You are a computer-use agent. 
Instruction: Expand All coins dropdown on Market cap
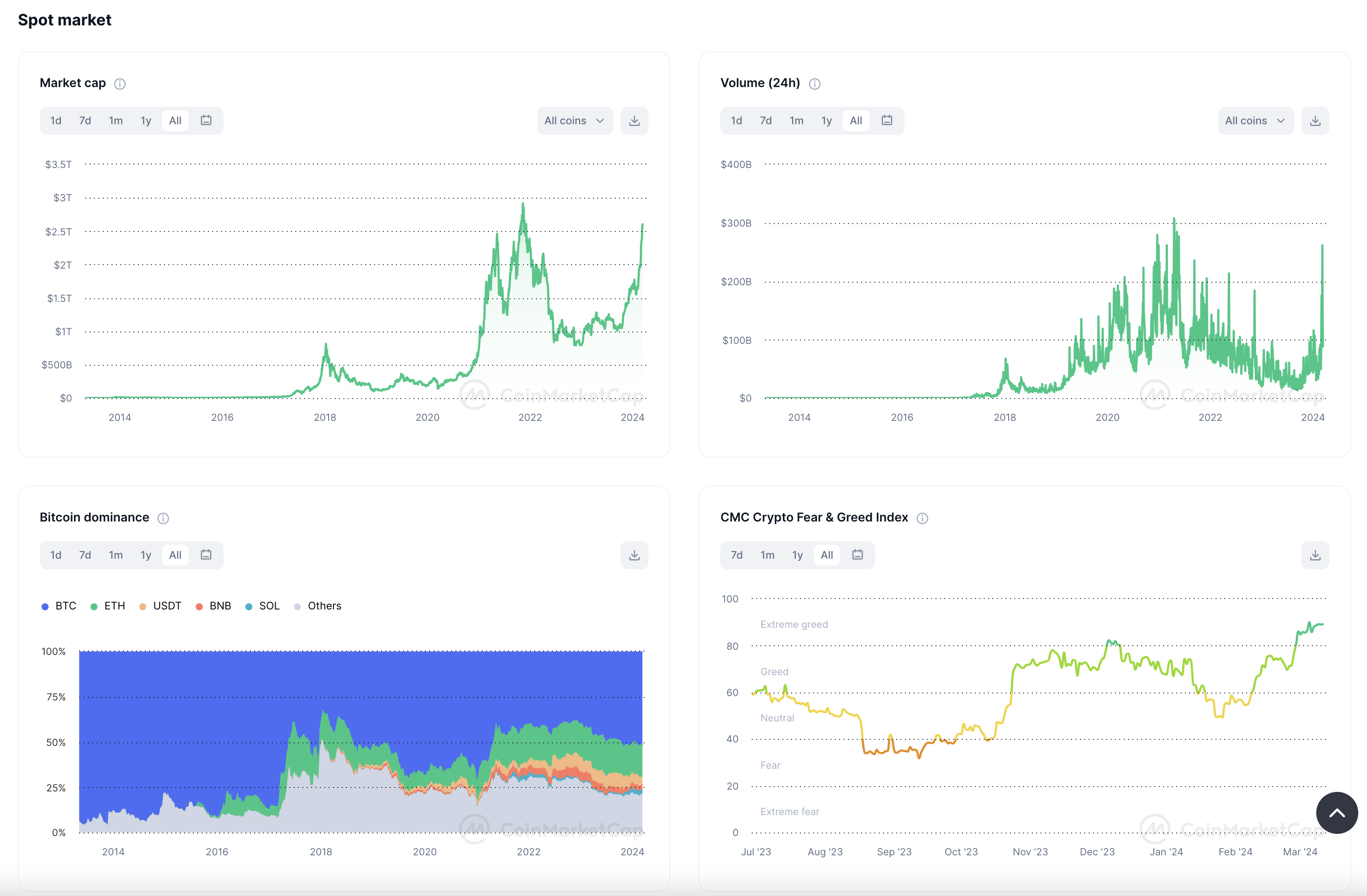tap(575, 121)
